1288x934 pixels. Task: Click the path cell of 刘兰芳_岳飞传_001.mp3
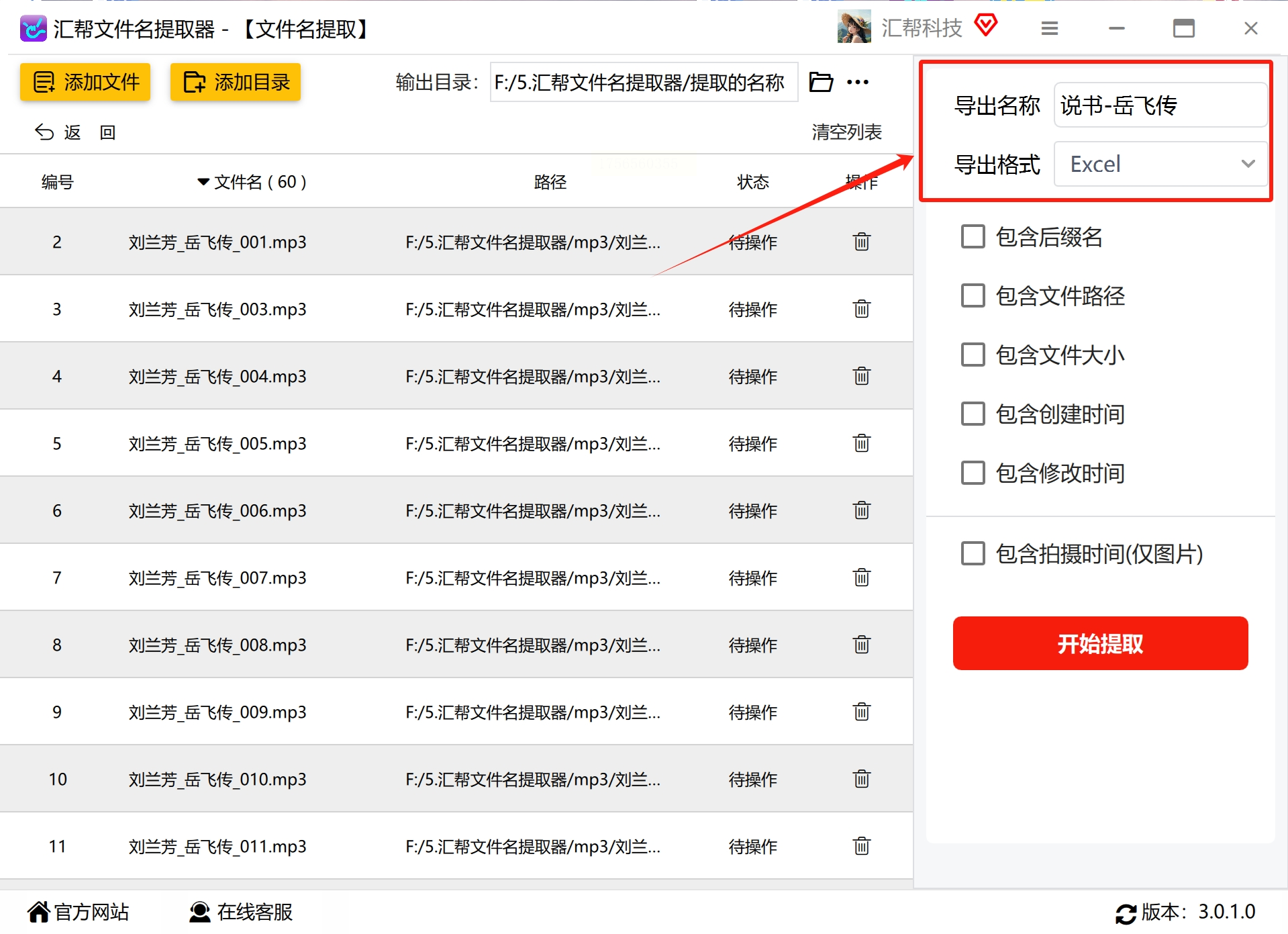pyautogui.click(x=533, y=242)
